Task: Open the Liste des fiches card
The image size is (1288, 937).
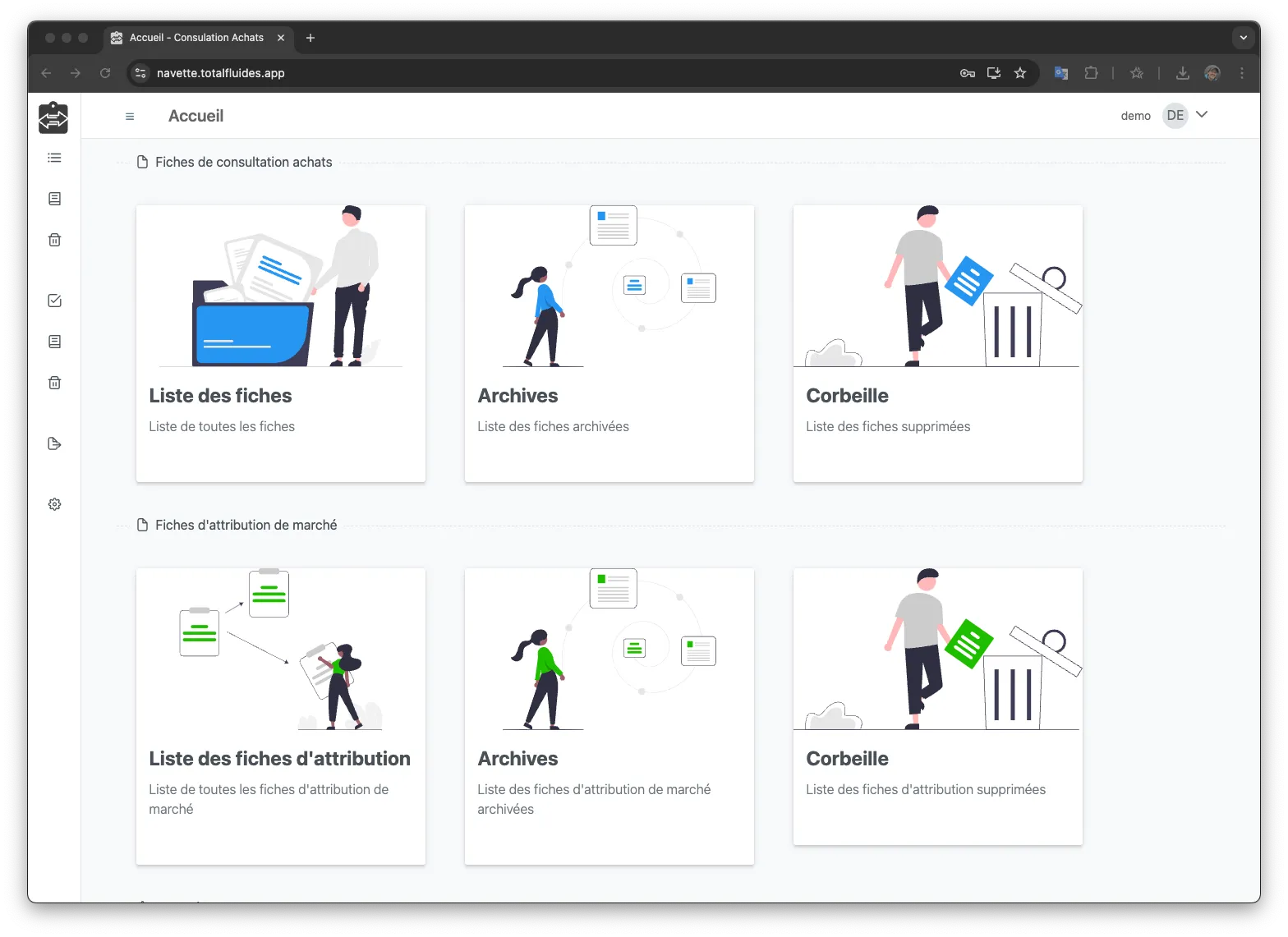Action: 281,343
